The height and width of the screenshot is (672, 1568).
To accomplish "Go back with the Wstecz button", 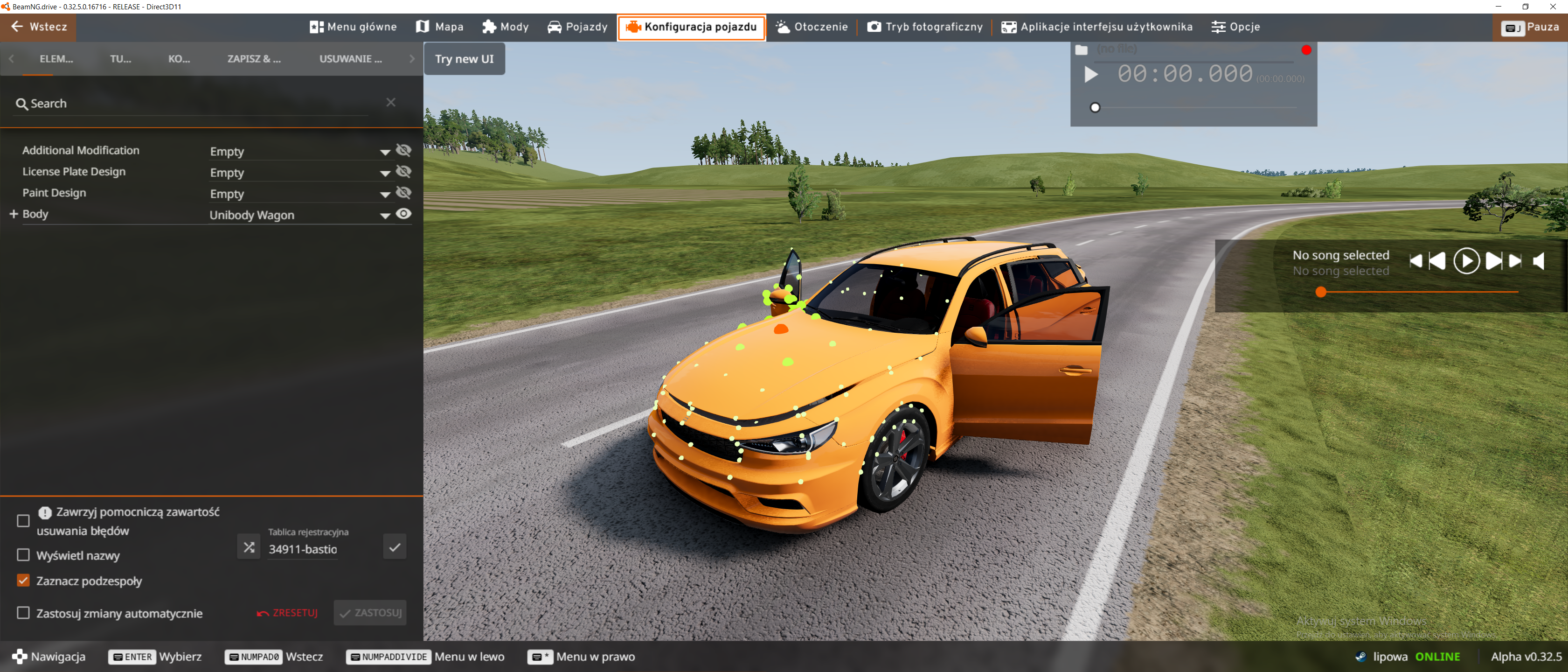I will click(38, 27).
